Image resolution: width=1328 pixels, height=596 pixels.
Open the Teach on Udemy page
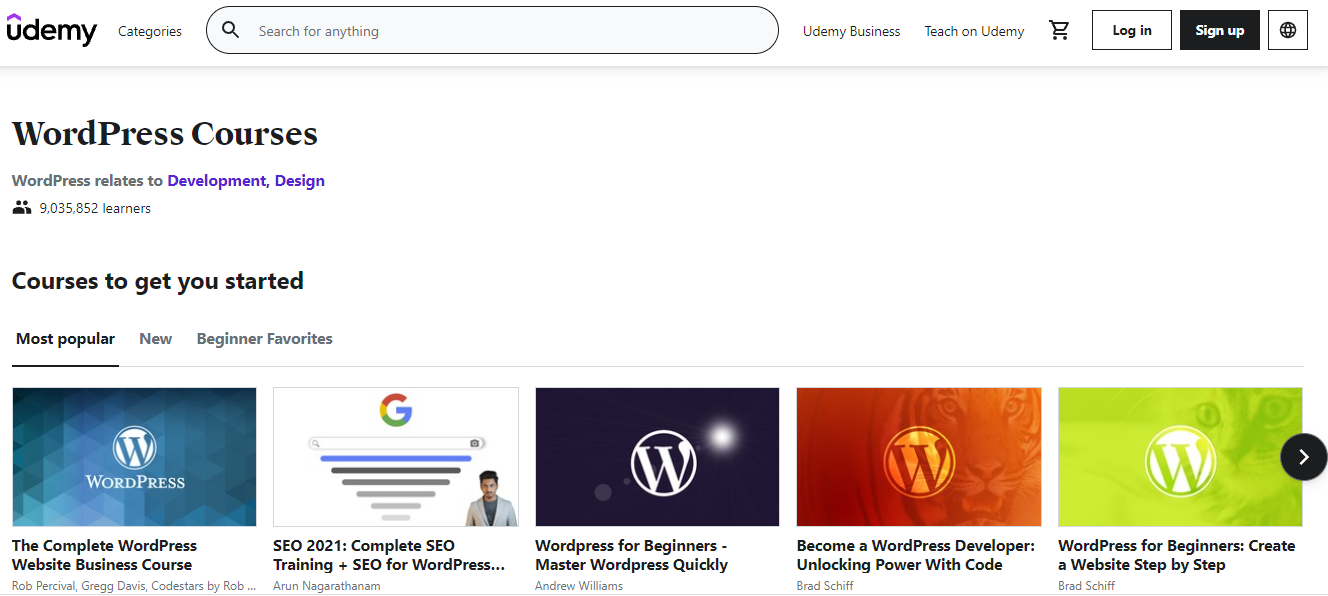(x=974, y=31)
